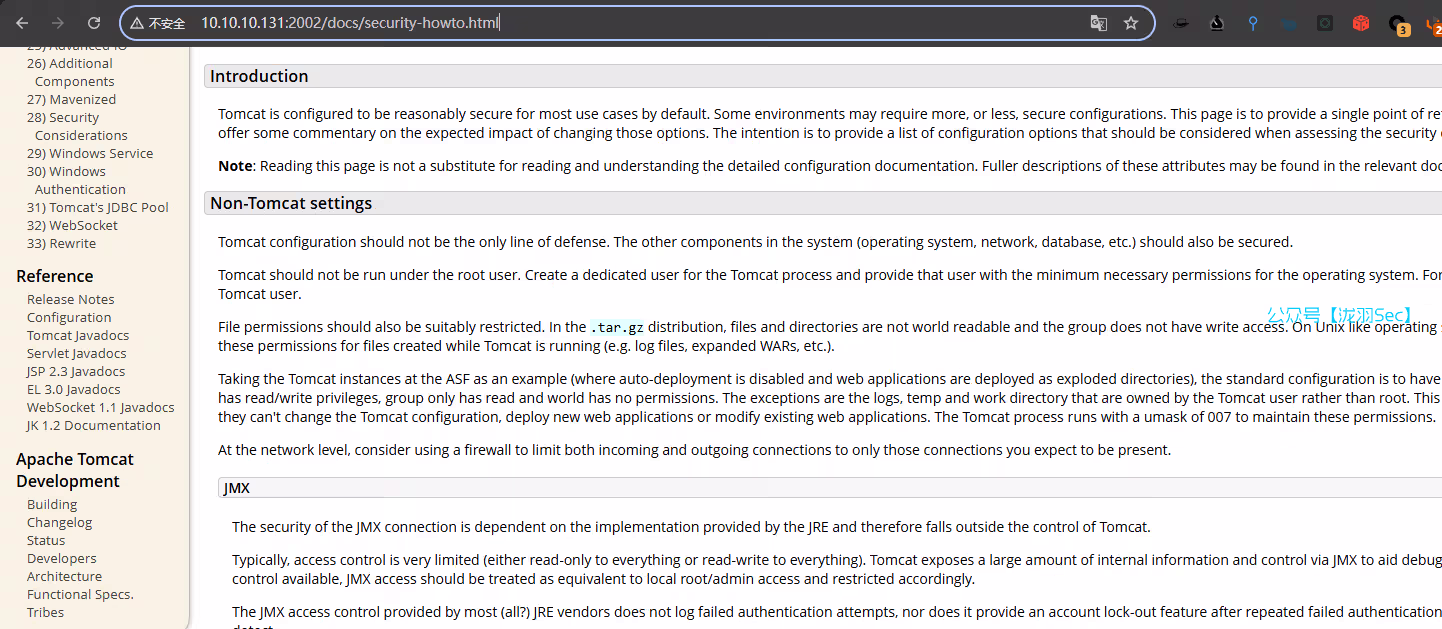This screenshot has height=629, width=1442.
Task: Click the browser back arrow
Action: [22, 23]
